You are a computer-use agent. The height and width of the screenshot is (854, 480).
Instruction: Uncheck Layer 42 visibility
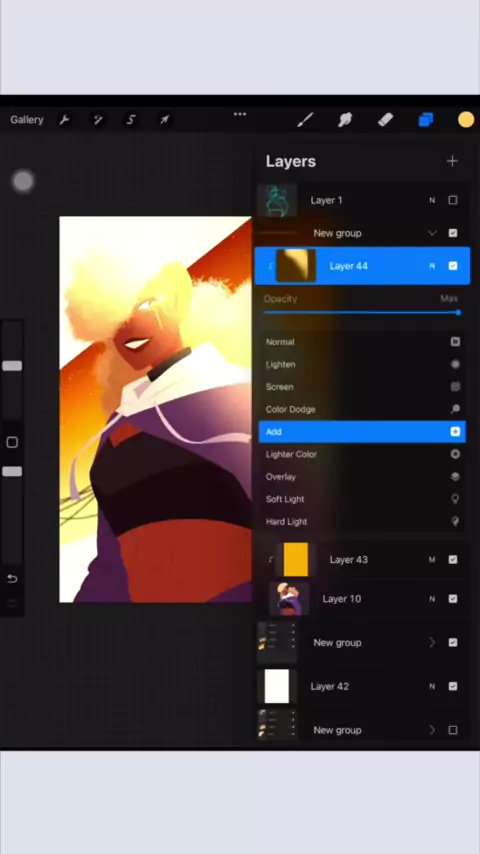(x=453, y=686)
